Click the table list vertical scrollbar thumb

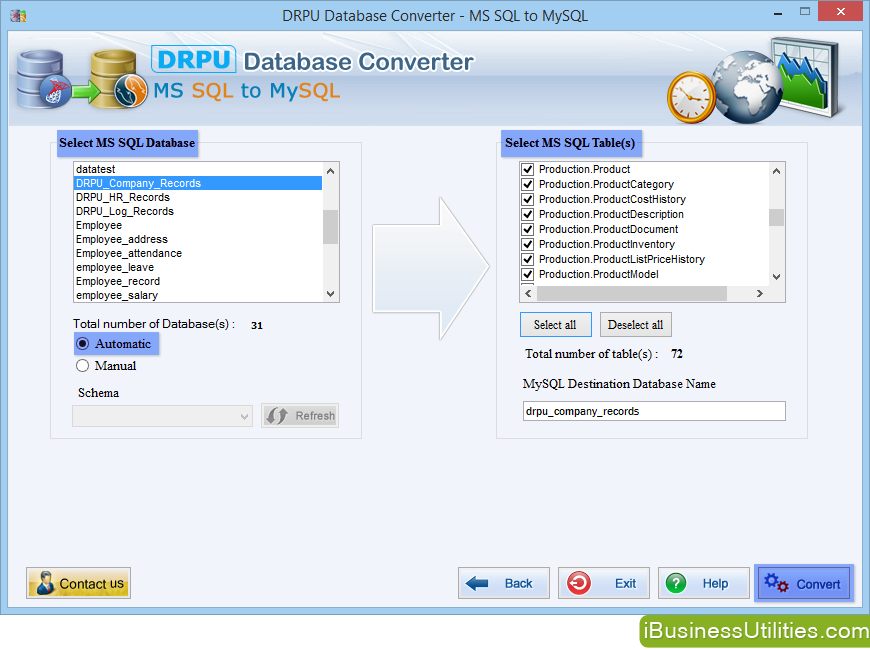tap(777, 217)
